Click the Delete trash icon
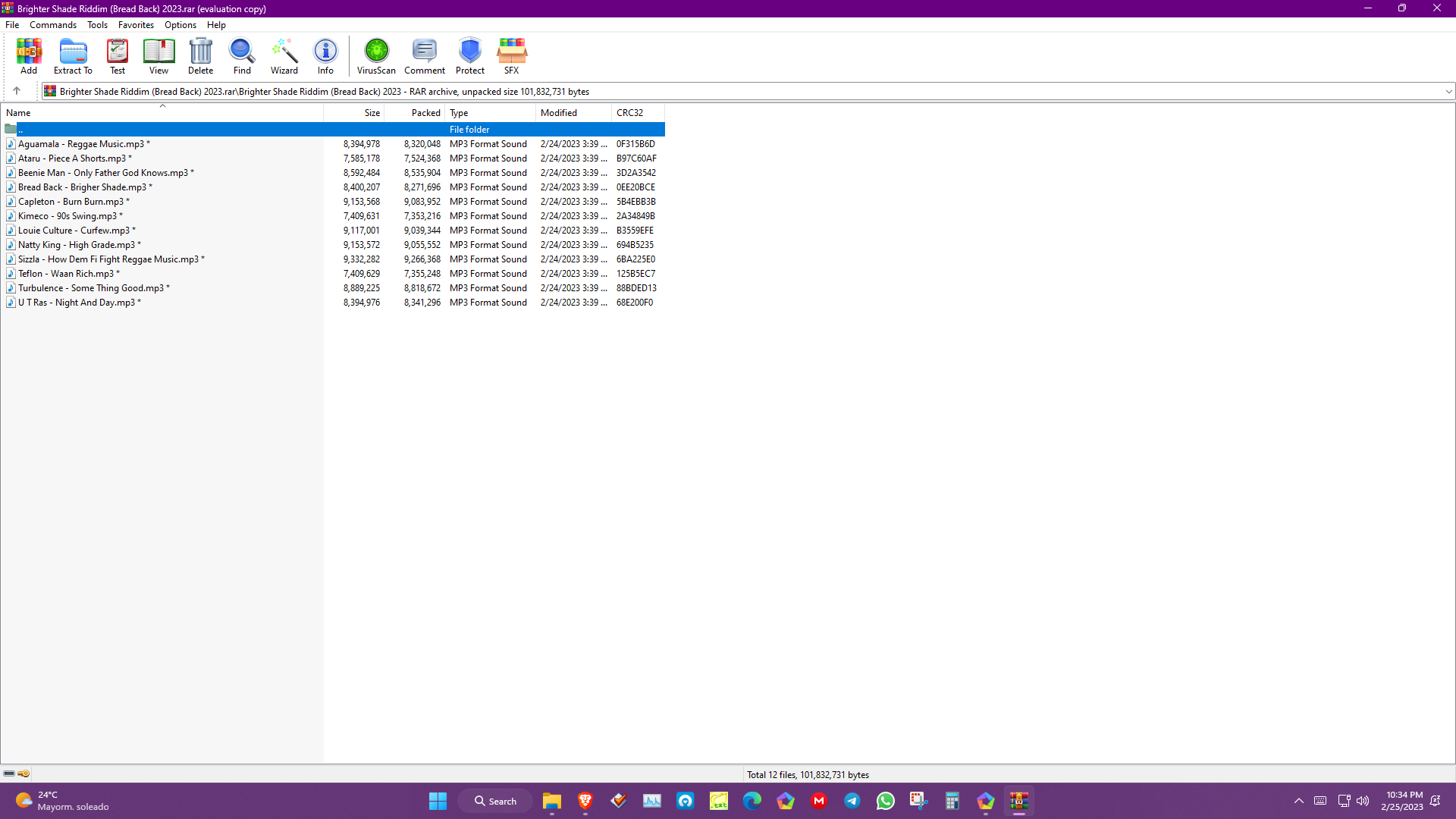 click(201, 56)
